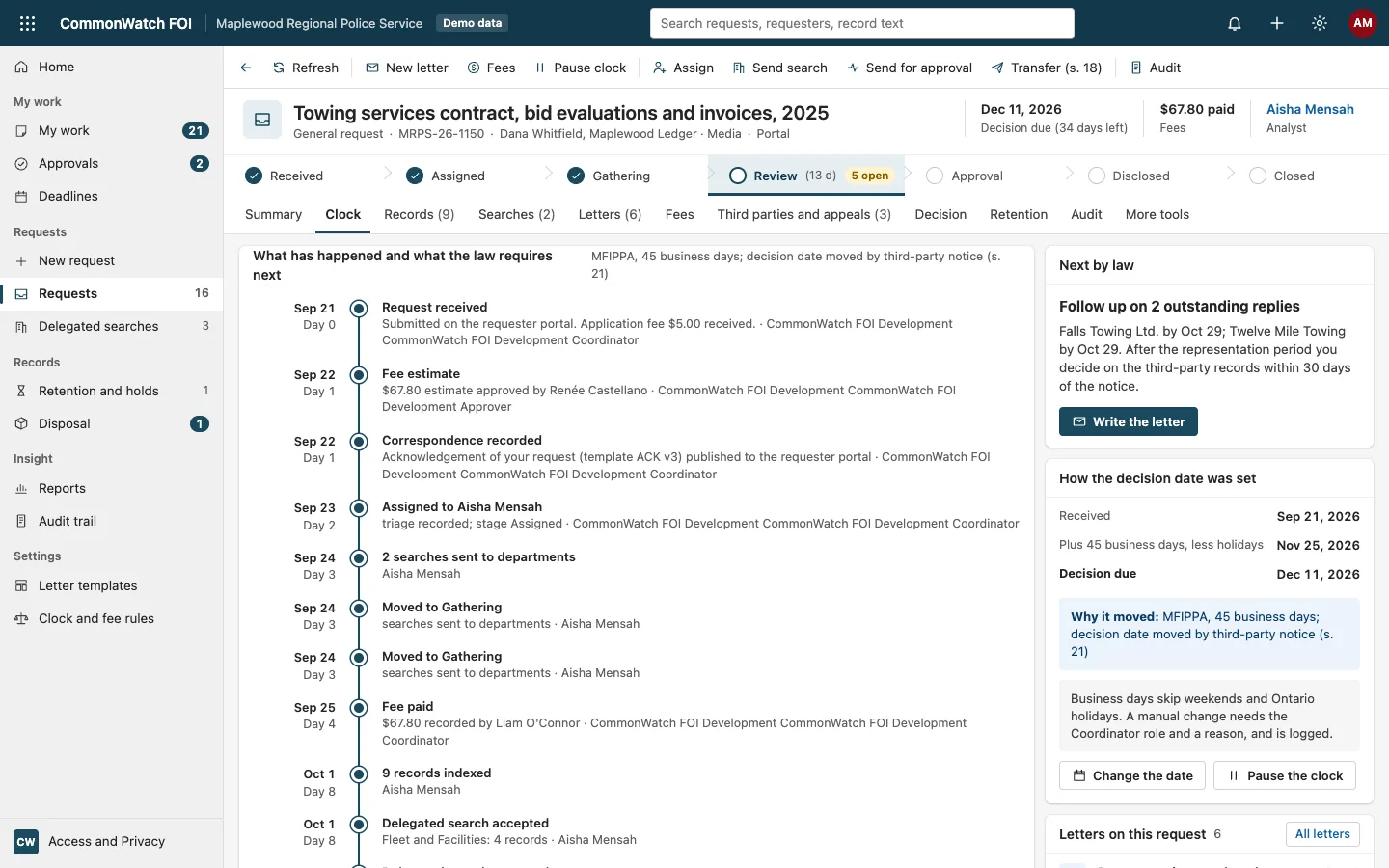The image size is (1389, 868).
Task: Open Fees from the toolbar
Action: point(491,68)
